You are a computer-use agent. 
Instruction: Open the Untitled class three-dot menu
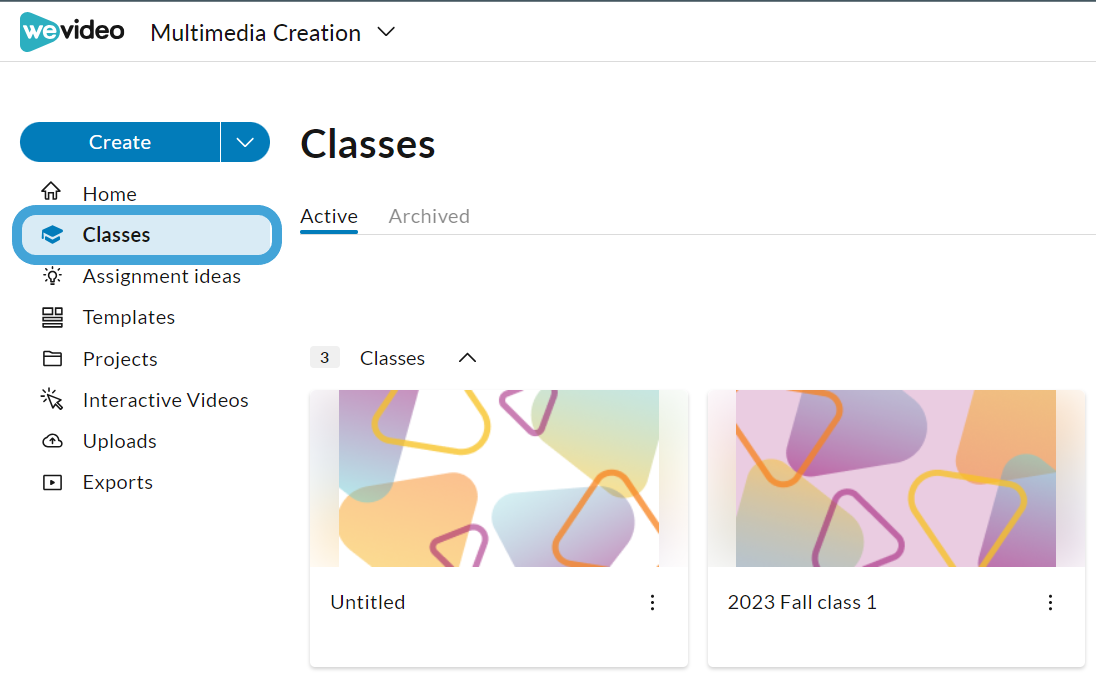652,603
